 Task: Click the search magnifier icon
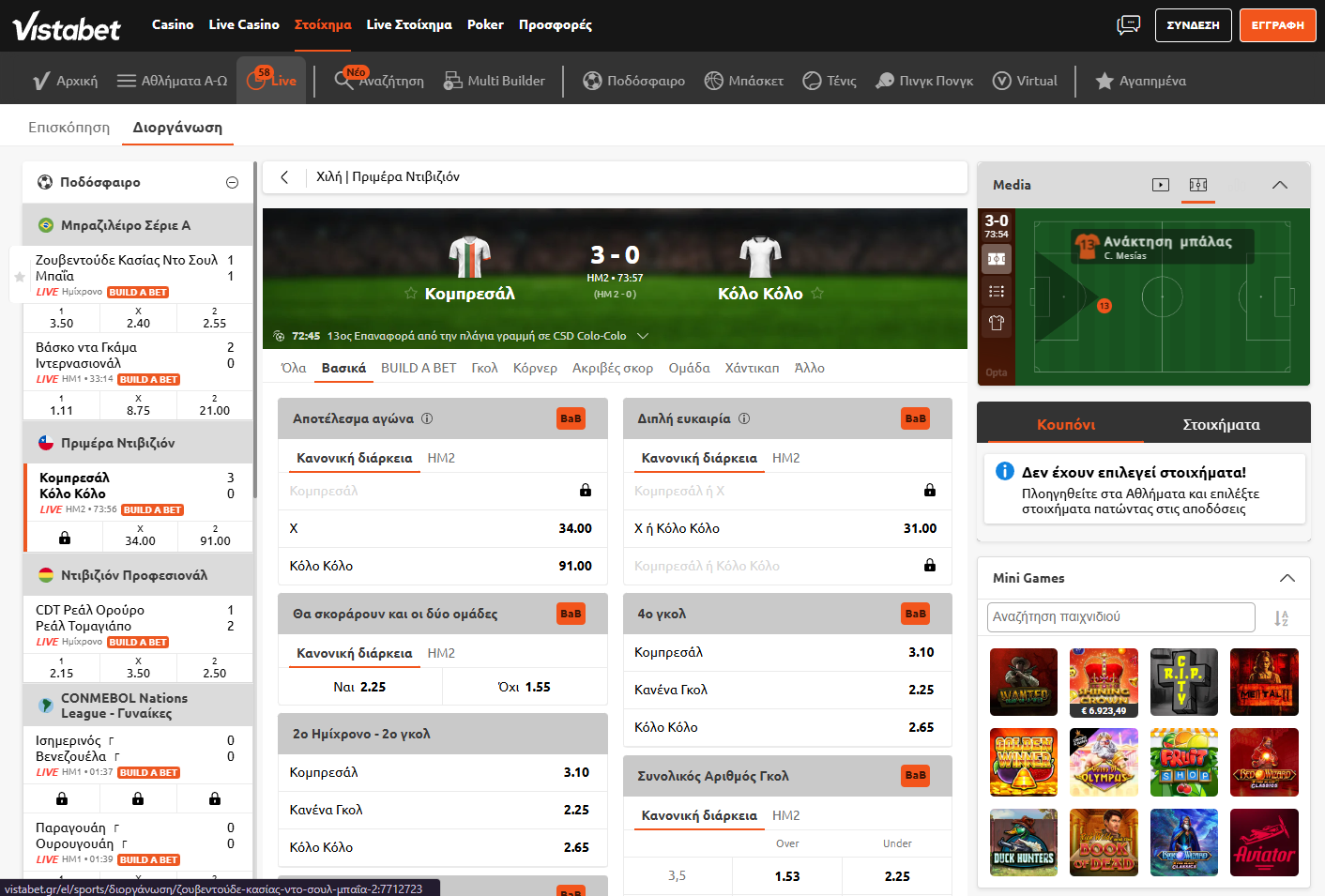(x=344, y=81)
